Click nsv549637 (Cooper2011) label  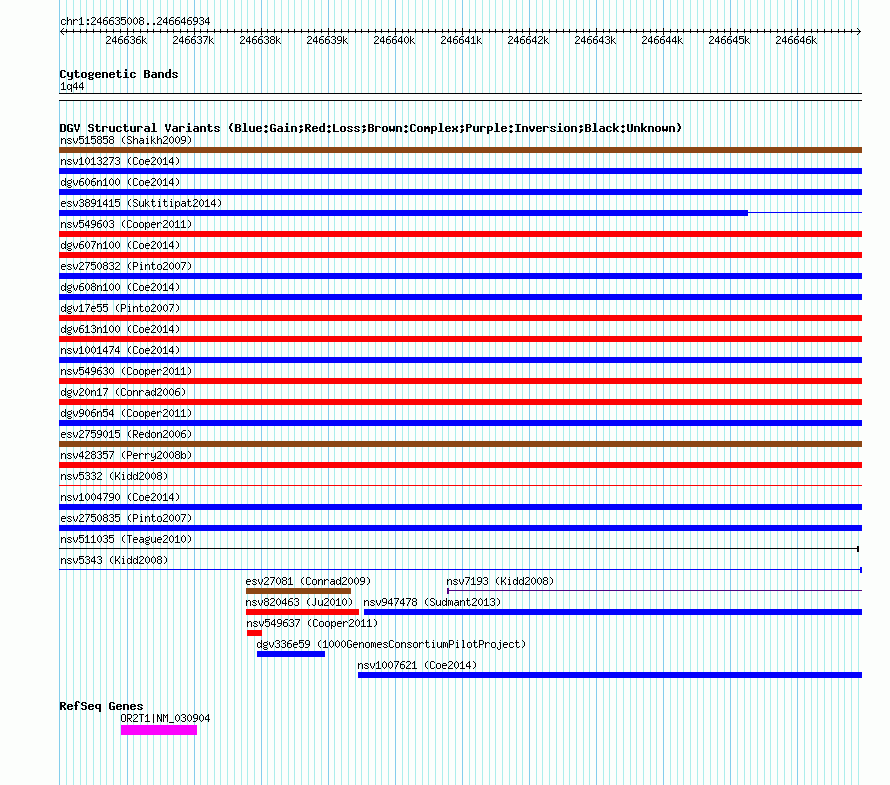click(312, 623)
